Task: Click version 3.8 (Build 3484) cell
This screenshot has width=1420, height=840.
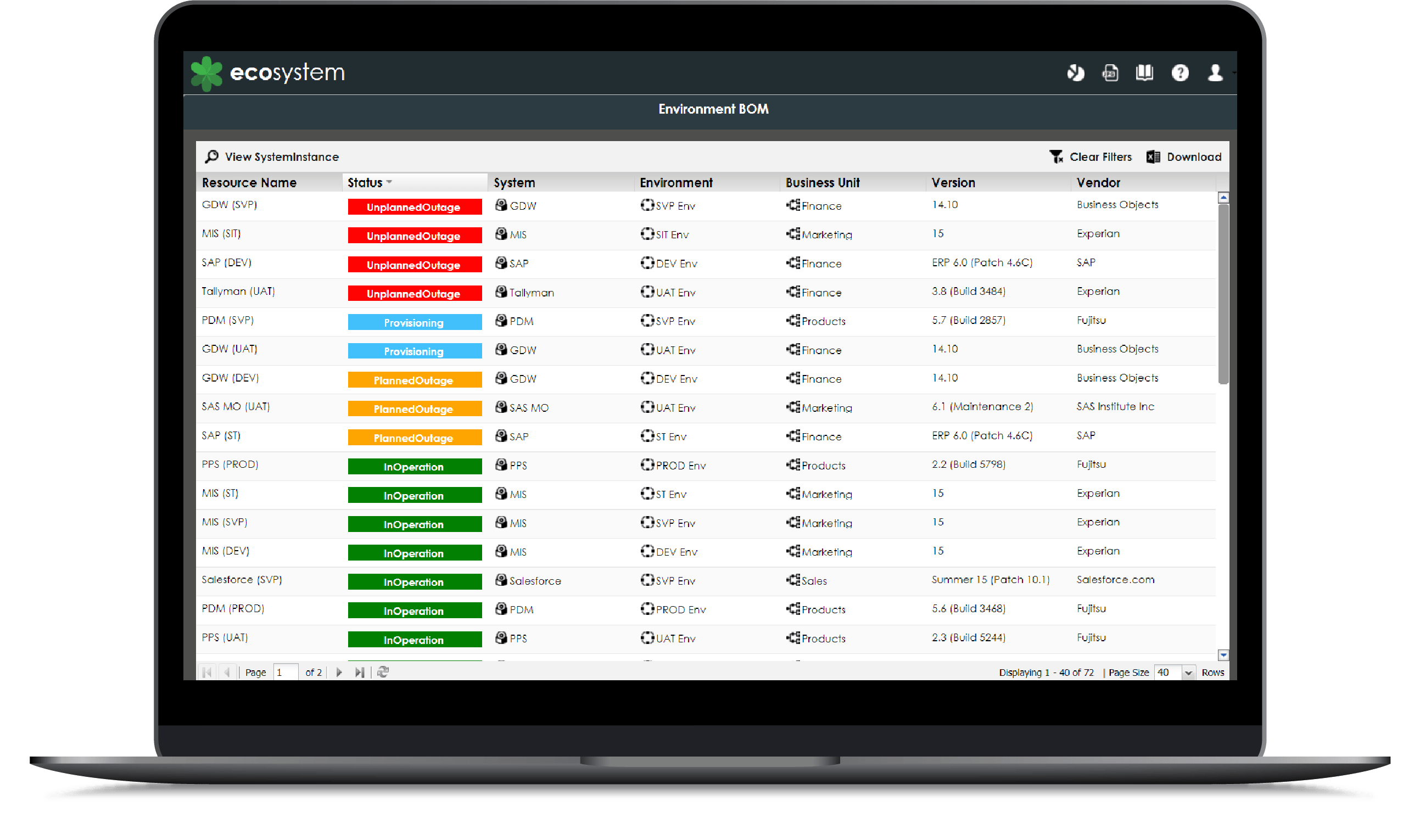Action: [x=969, y=292]
